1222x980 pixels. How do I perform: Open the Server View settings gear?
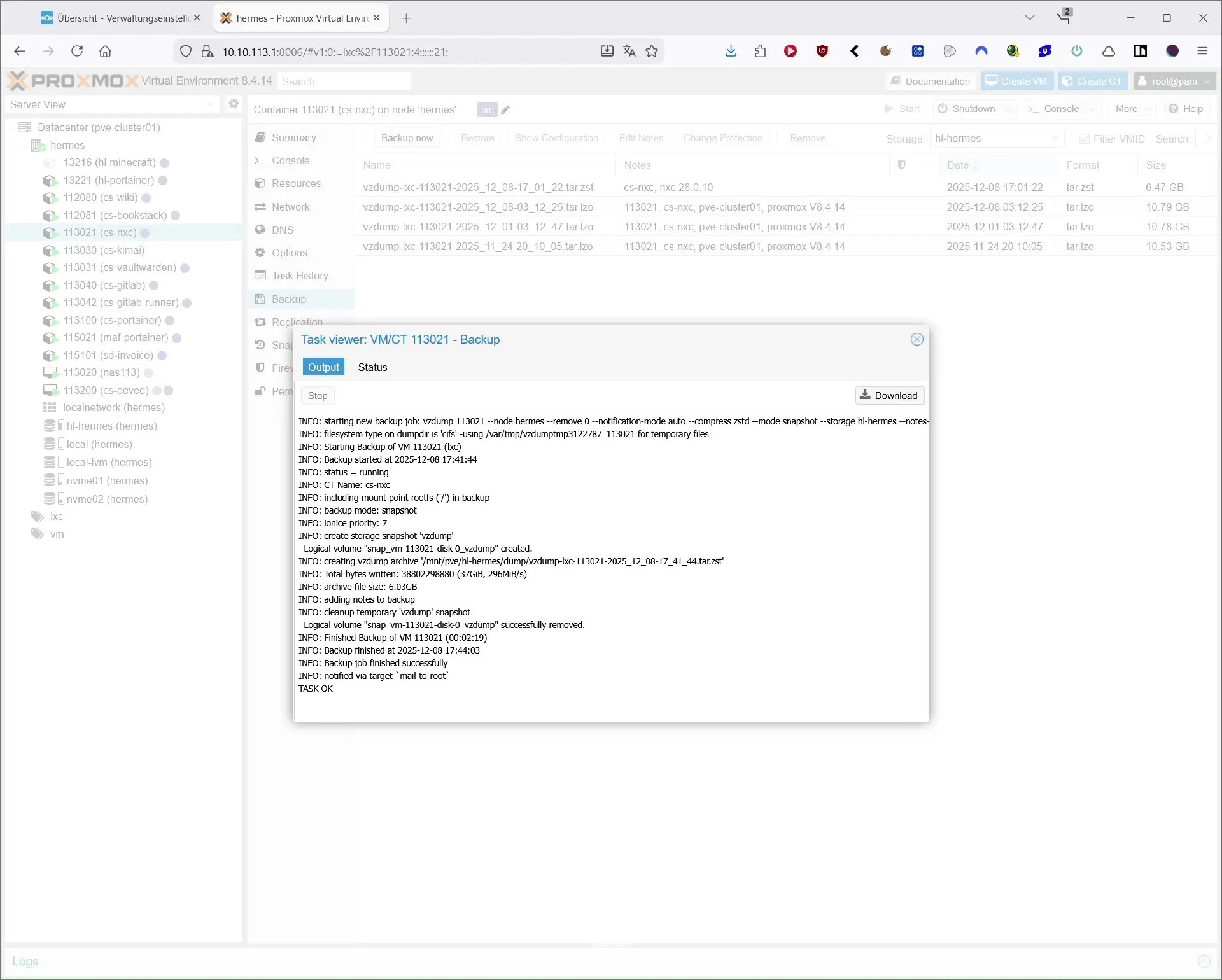234,104
